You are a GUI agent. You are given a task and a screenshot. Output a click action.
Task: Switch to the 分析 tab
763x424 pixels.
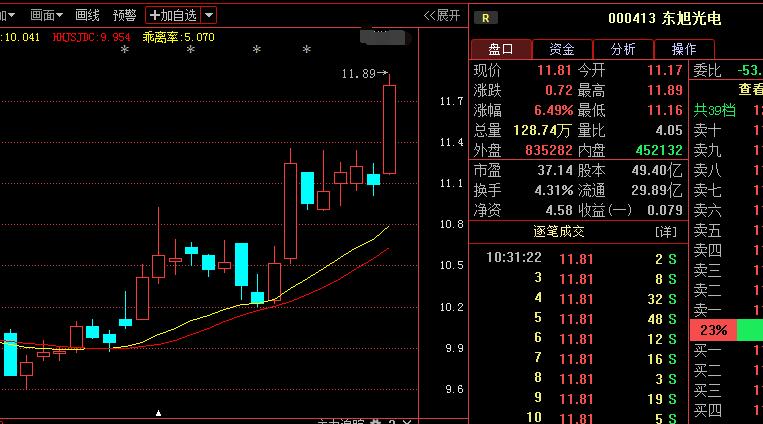point(623,49)
